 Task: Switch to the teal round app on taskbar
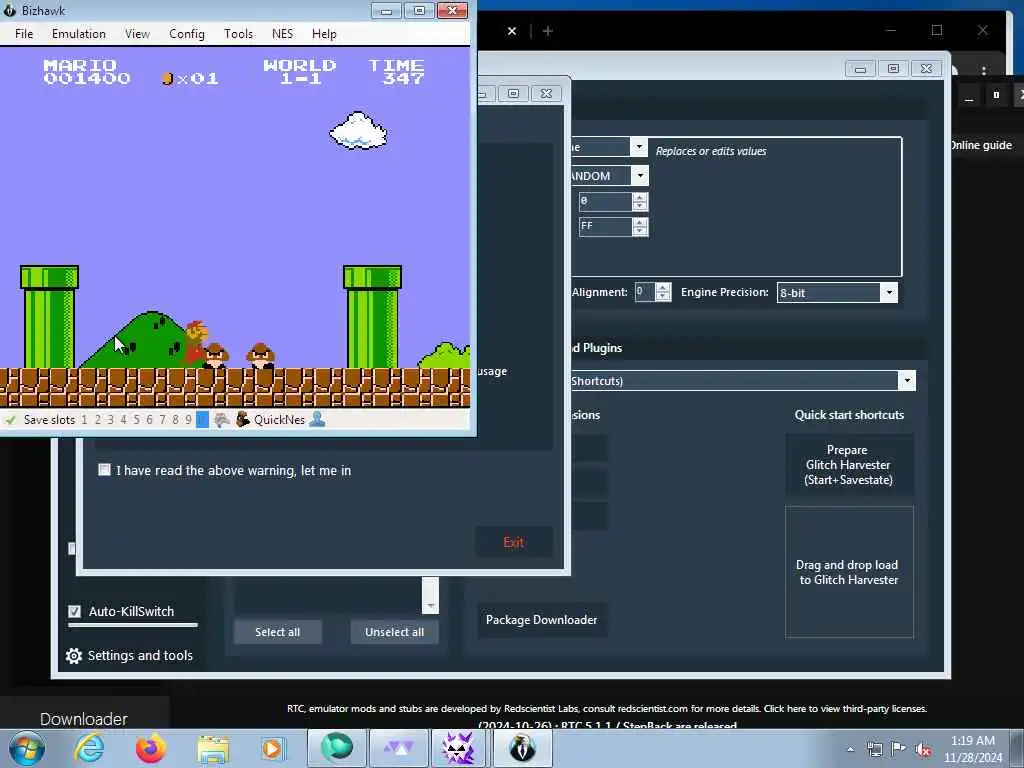point(336,748)
